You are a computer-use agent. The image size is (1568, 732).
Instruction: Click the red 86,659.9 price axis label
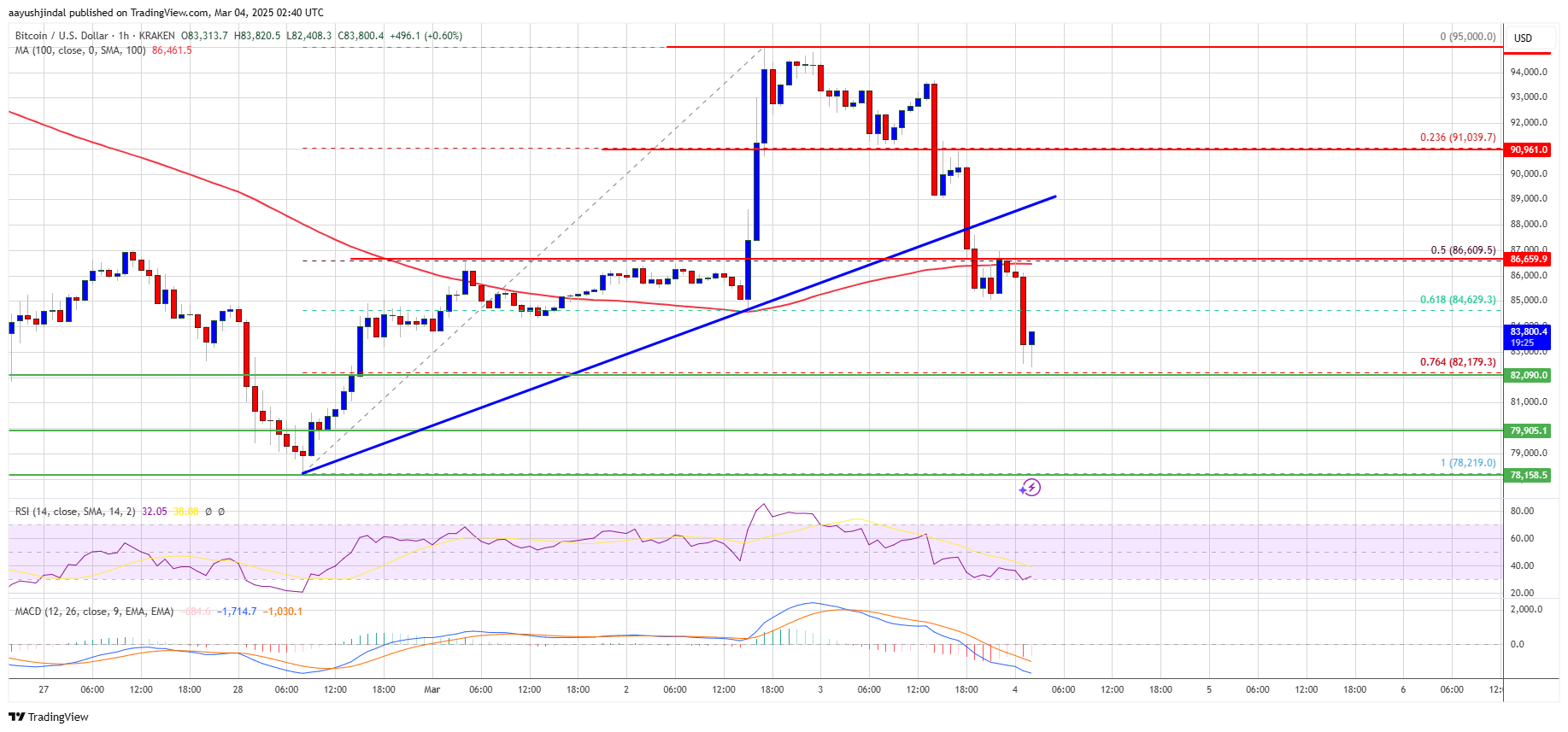click(1528, 259)
